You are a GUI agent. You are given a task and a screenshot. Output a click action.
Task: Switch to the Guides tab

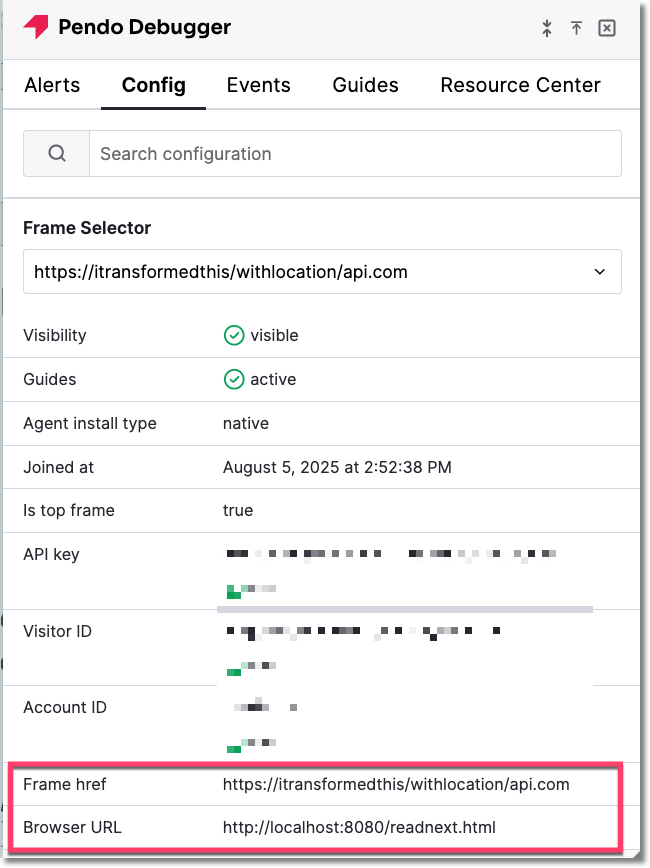(x=365, y=85)
